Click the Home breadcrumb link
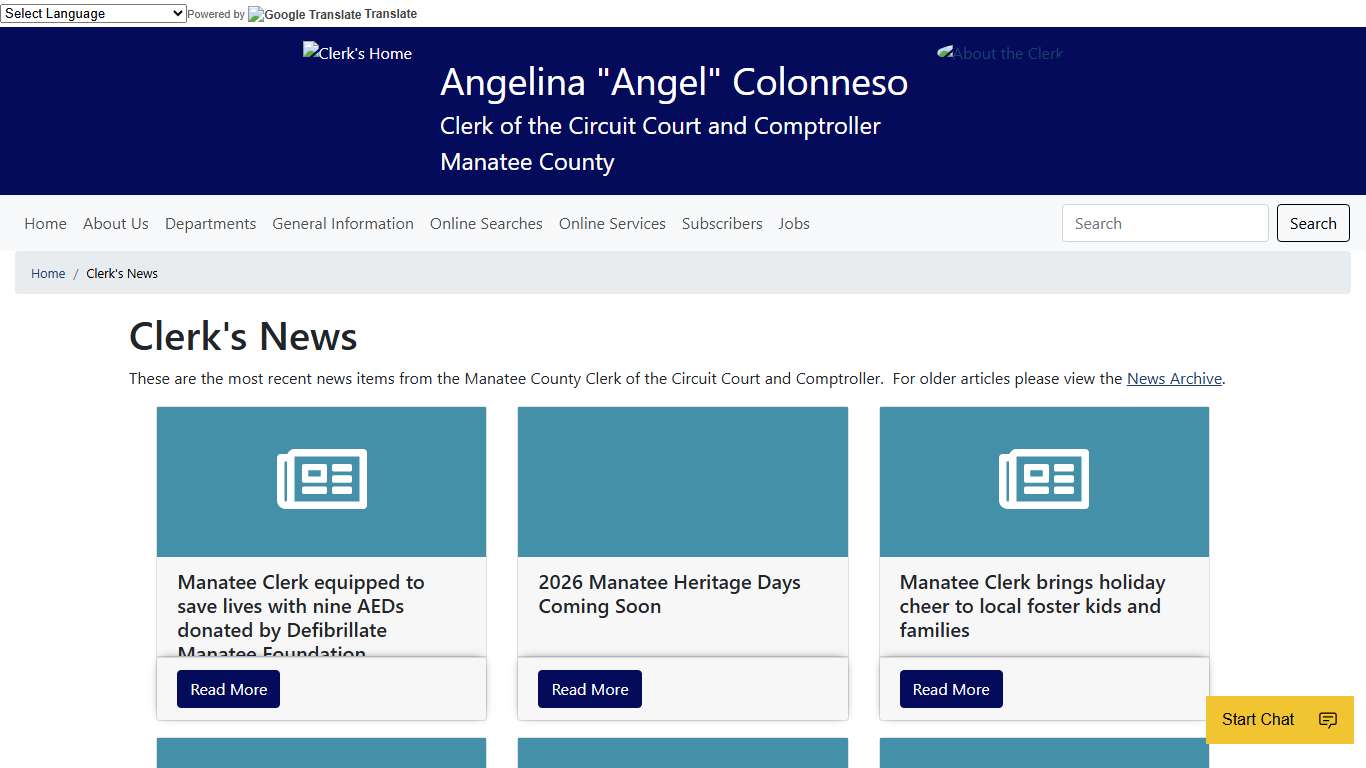This screenshot has height=768, width=1366. tap(47, 273)
